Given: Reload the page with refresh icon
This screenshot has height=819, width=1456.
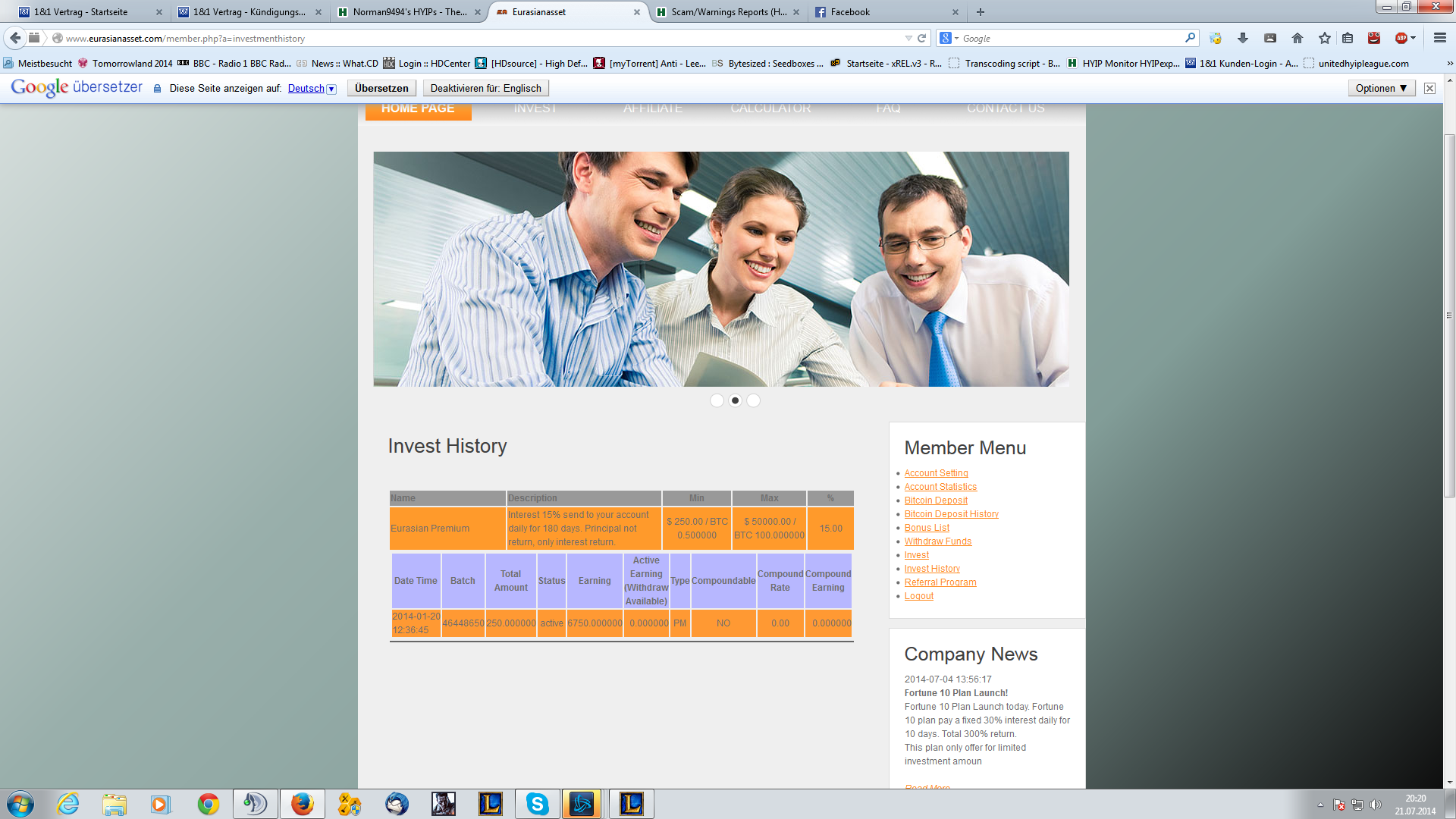Looking at the screenshot, I should [x=922, y=38].
